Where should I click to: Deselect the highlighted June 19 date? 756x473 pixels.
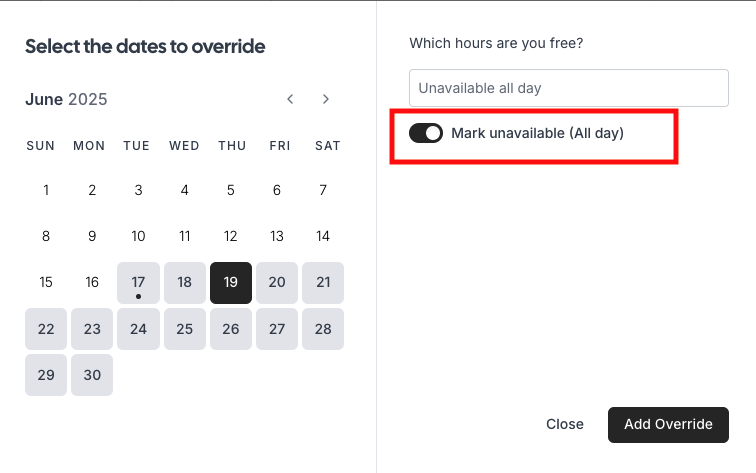(x=231, y=283)
